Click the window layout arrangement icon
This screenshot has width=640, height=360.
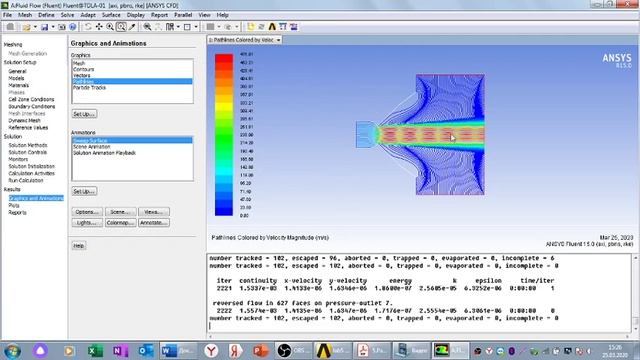point(170,27)
